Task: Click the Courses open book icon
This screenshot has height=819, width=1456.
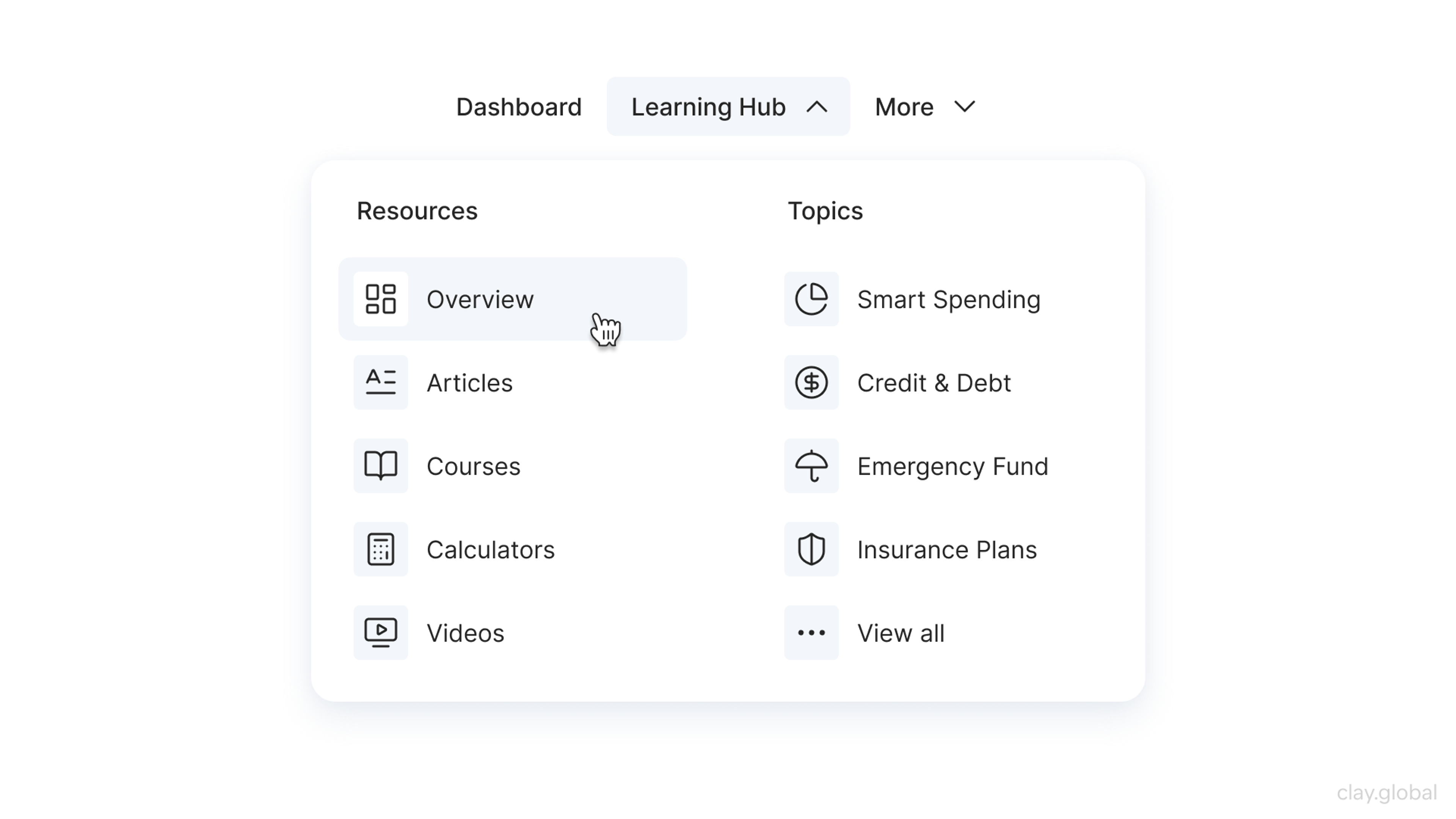Action: [x=380, y=466]
